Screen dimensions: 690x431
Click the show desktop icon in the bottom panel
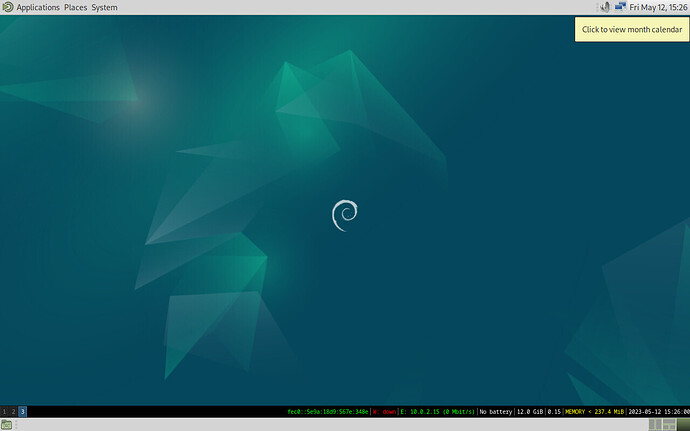pyautogui.click(x=6, y=425)
